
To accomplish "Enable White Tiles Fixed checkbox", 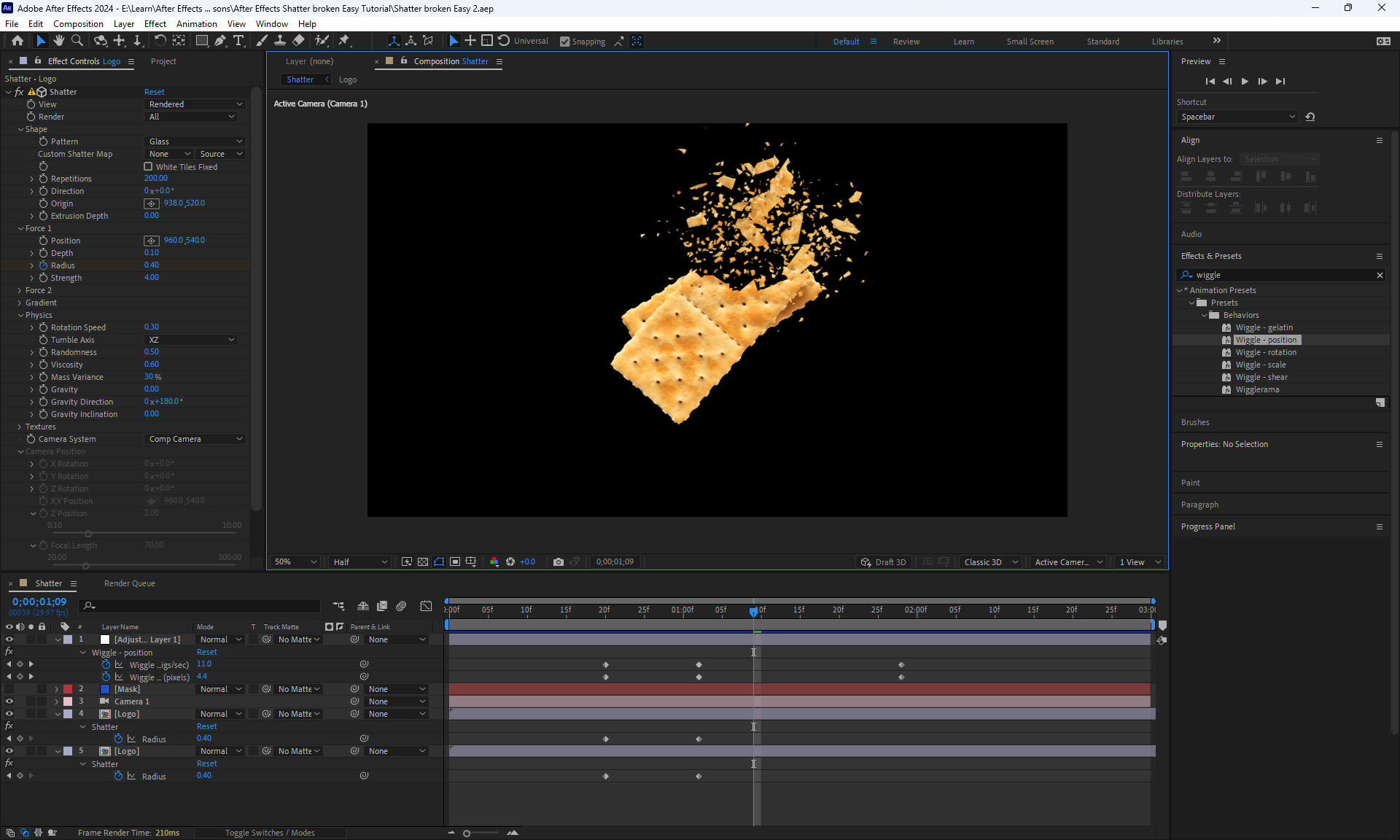I will (148, 166).
